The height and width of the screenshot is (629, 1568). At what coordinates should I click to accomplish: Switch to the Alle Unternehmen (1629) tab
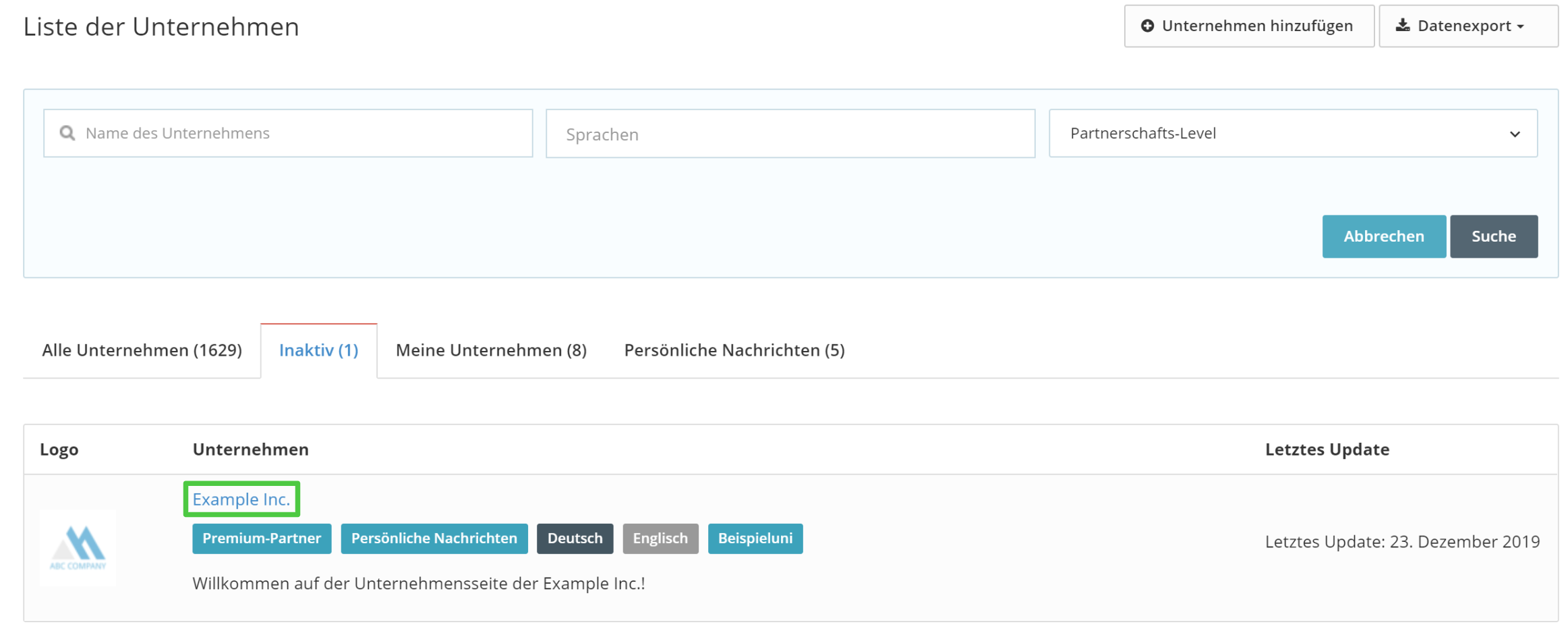tap(142, 350)
